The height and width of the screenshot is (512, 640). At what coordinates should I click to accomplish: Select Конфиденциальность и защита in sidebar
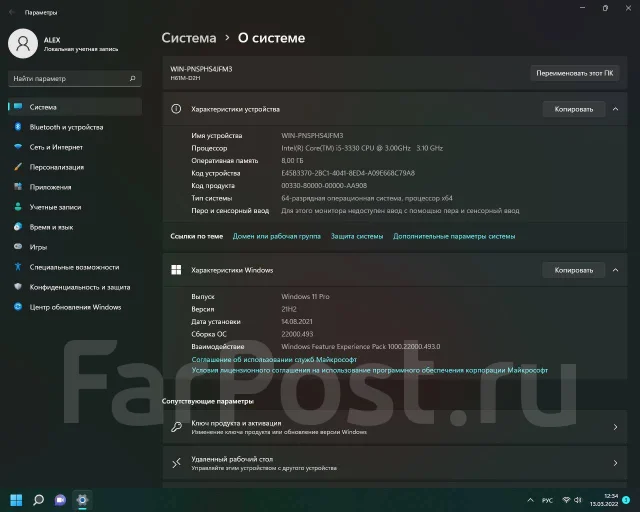(x=75, y=287)
